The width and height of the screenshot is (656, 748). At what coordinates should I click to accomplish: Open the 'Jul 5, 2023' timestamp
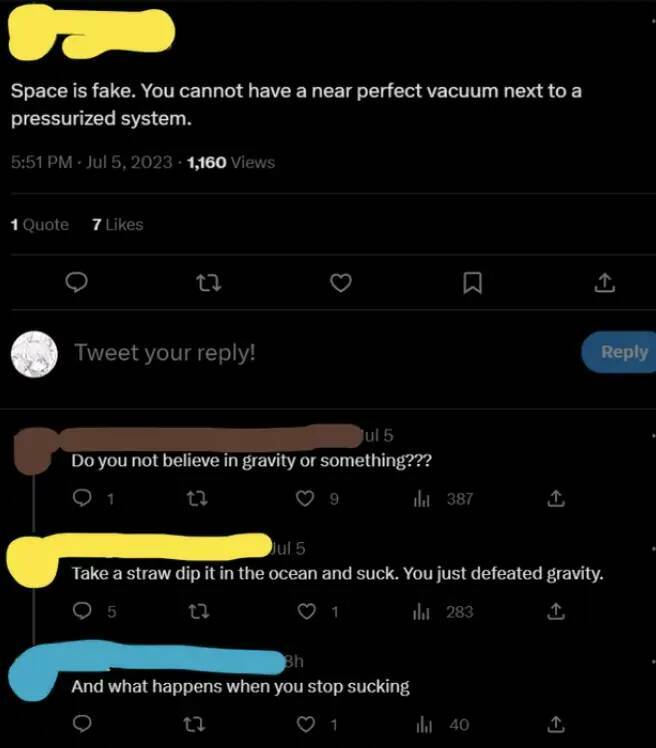(x=129, y=162)
